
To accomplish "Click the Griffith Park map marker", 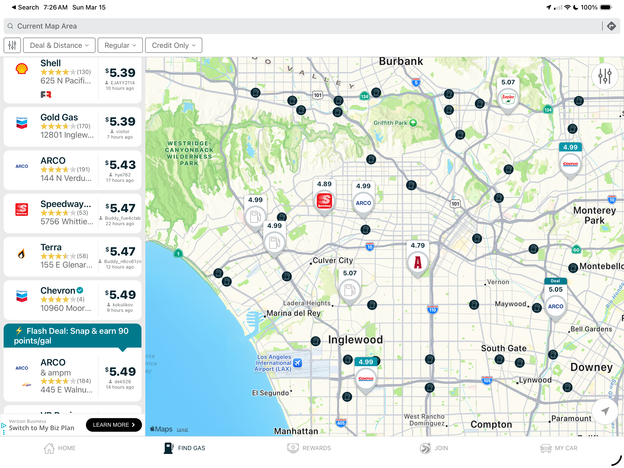I will [x=413, y=123].
